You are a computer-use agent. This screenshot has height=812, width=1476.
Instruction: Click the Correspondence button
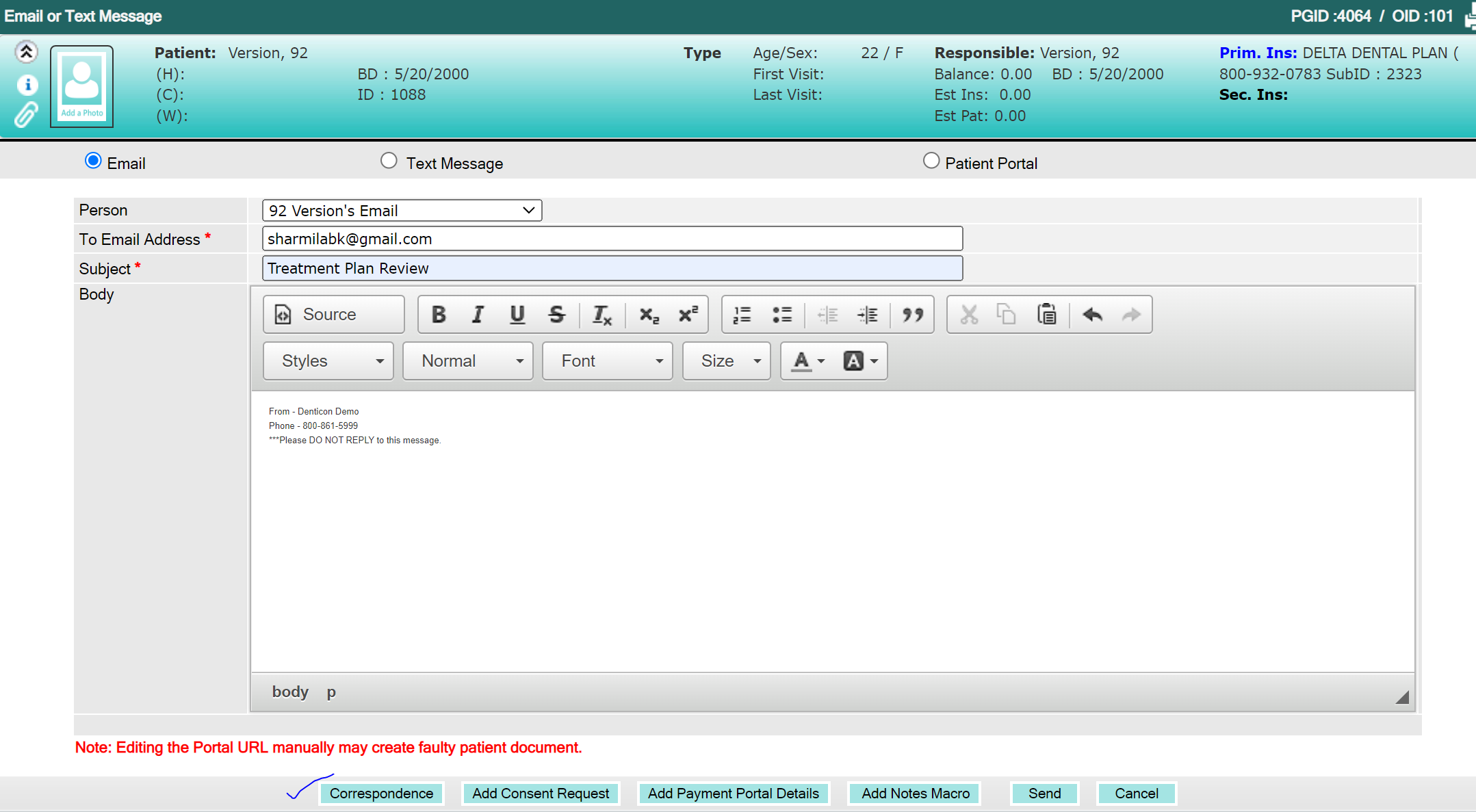click(x=381, y=794)
